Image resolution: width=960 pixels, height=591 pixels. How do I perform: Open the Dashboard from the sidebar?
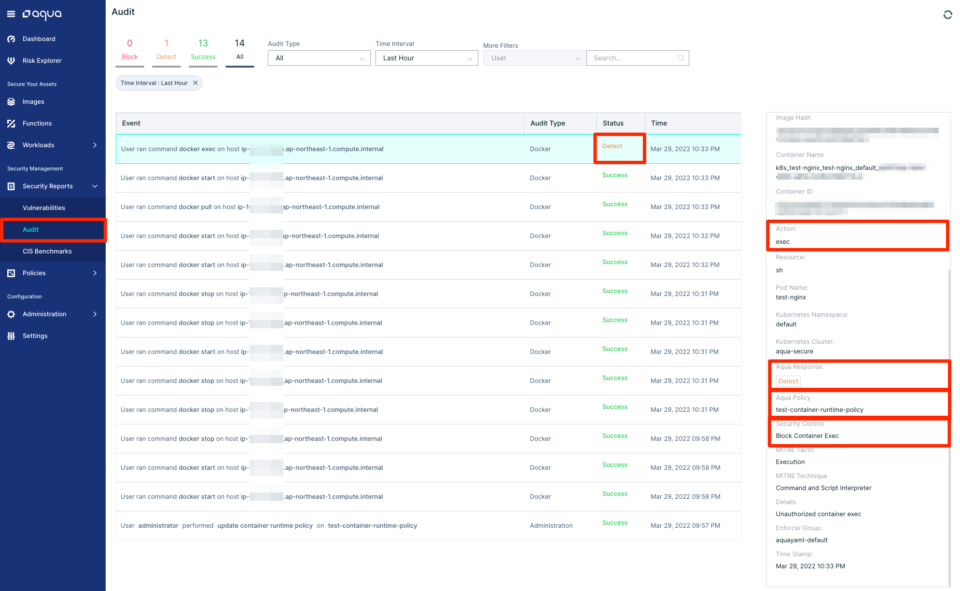[40, 38]
